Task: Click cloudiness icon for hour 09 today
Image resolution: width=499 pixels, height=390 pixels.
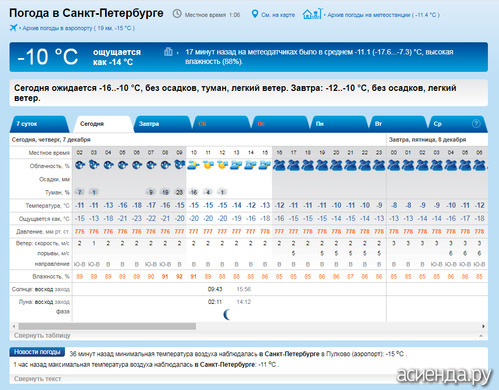Action: 179,165
